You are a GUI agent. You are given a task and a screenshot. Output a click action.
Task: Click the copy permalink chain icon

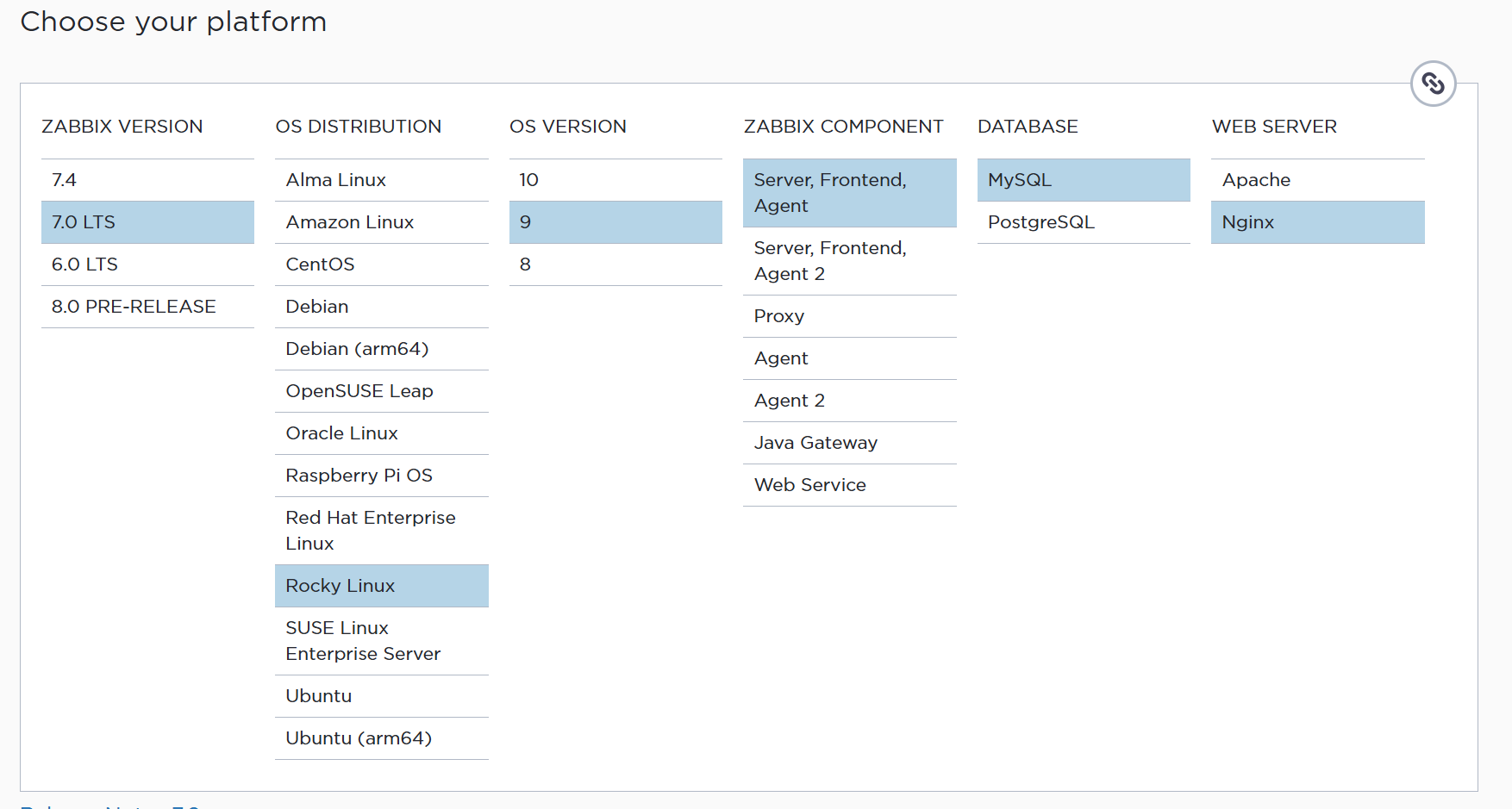point(1433,84)
